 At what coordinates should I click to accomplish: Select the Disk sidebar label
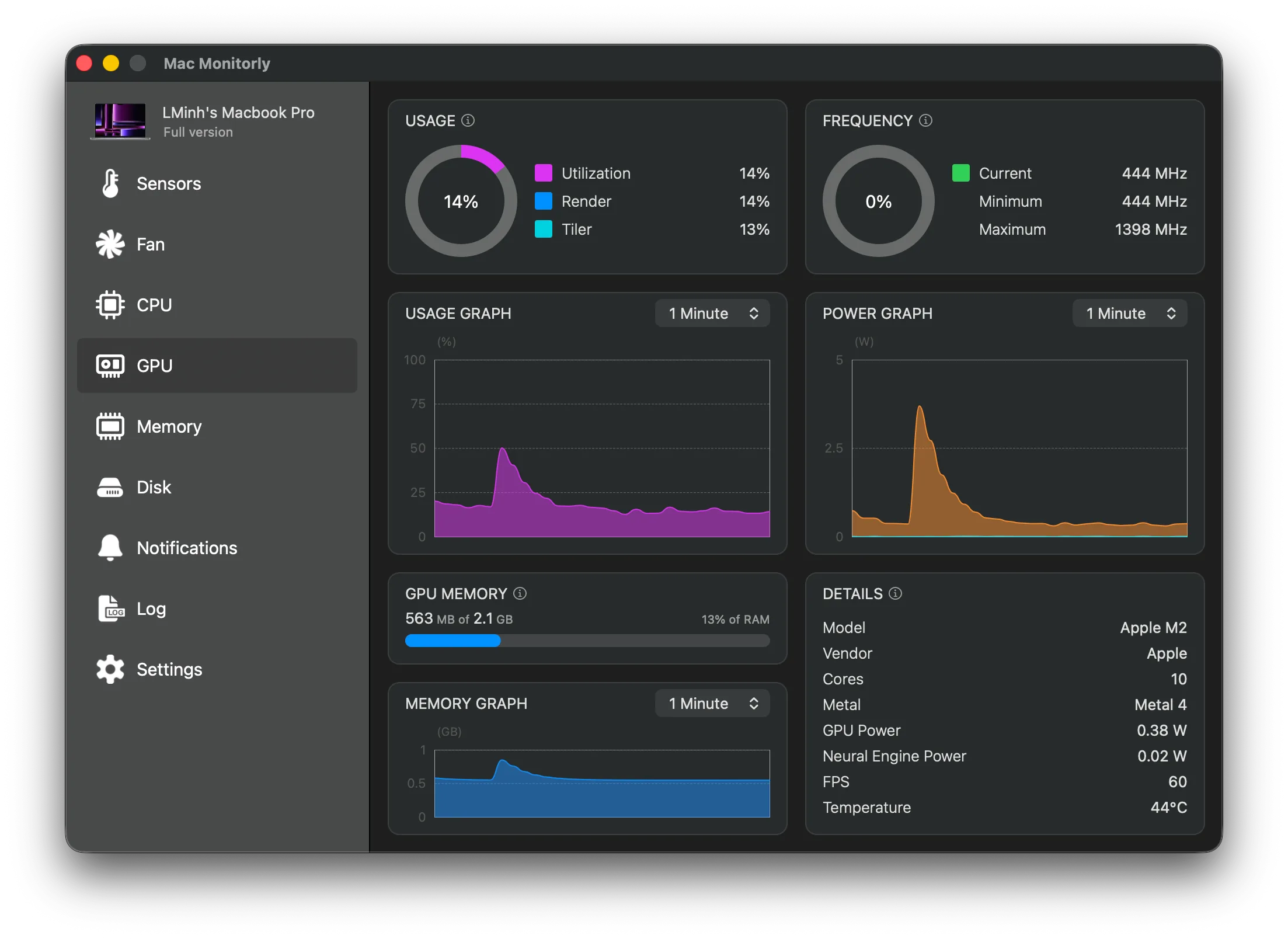pos(154,487)
